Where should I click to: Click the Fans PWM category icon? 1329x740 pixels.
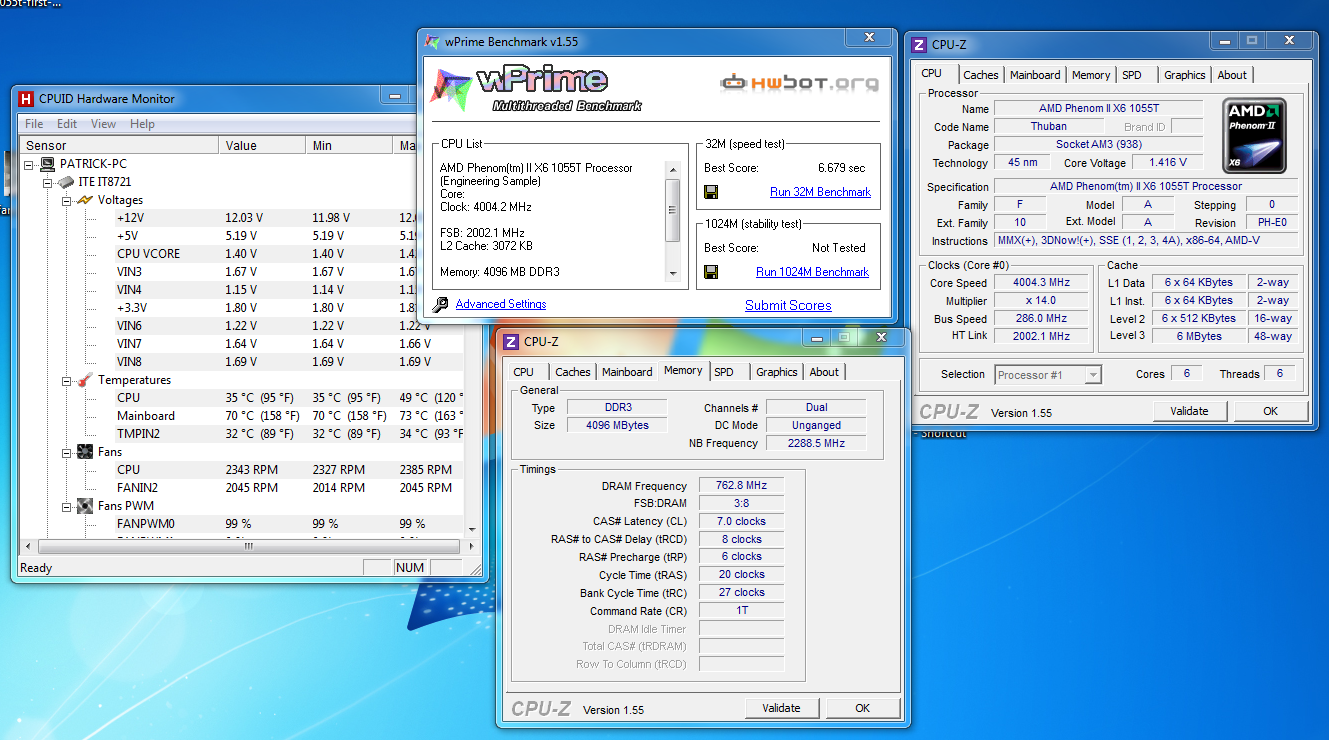[x=85, y=506]
